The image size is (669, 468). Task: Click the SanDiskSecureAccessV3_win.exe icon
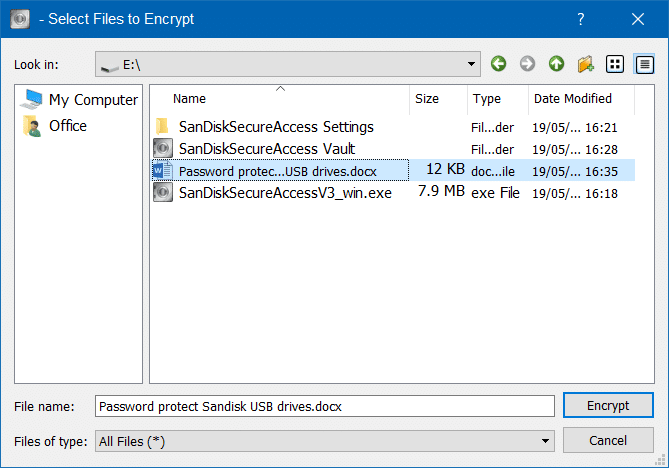pos(163,192)
